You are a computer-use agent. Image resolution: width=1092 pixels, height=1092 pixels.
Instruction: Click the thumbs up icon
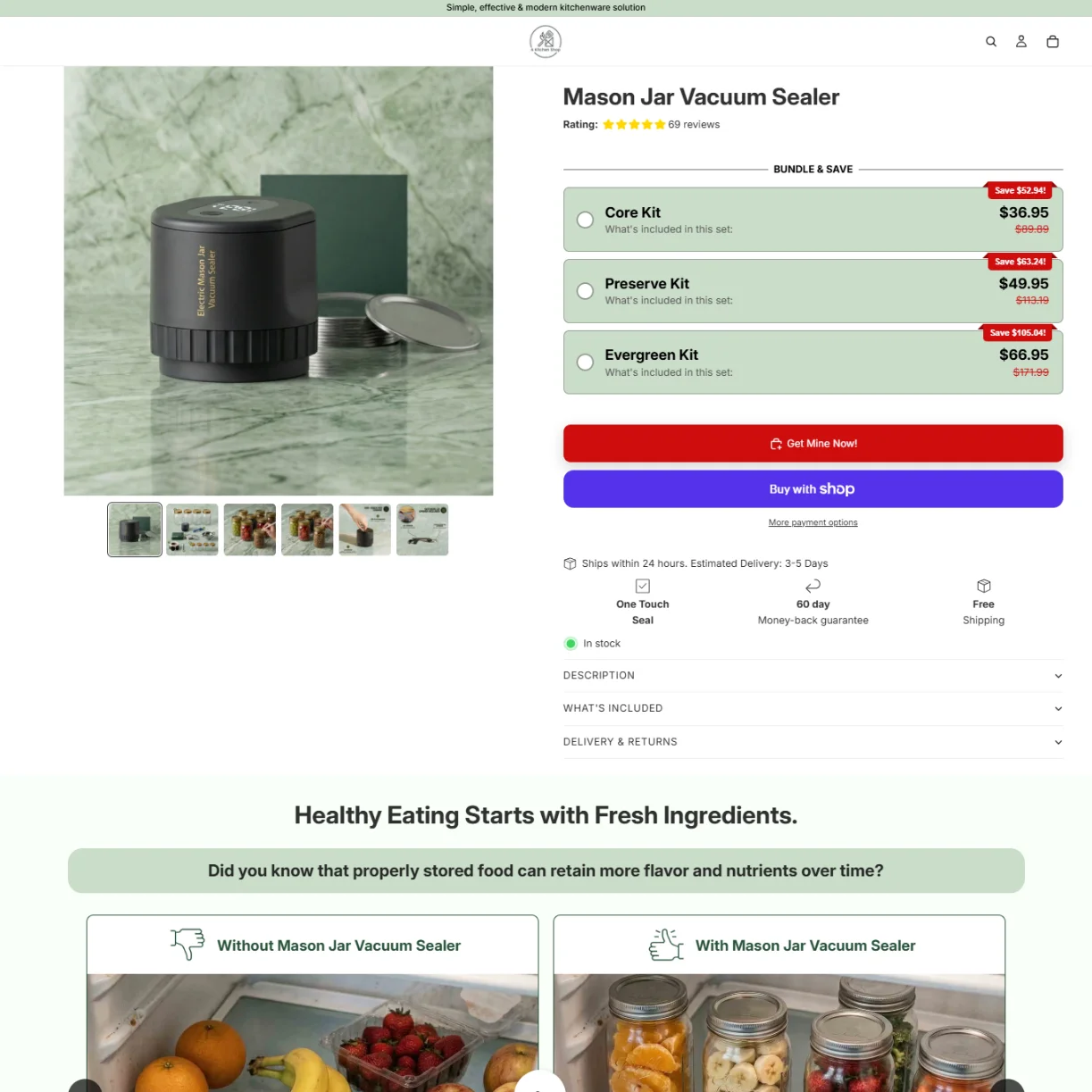coord(666,945)
